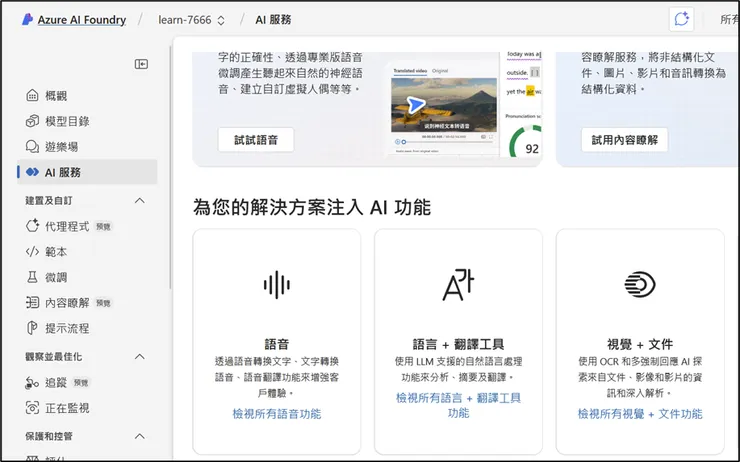Click the 建置及自訂 section heading
The image size is (740, 462).
49,201
